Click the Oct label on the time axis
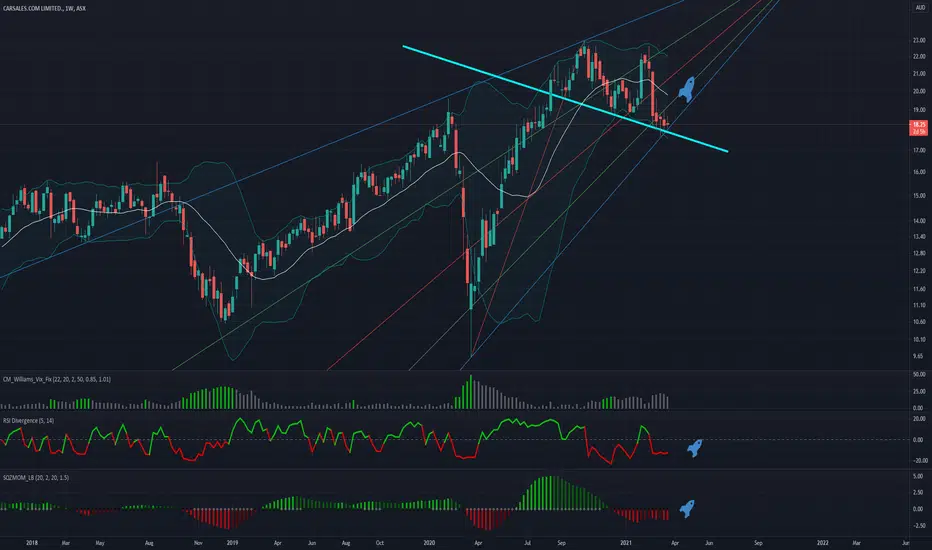Screen dimensions: 932x550 click(x=379, y=543)
